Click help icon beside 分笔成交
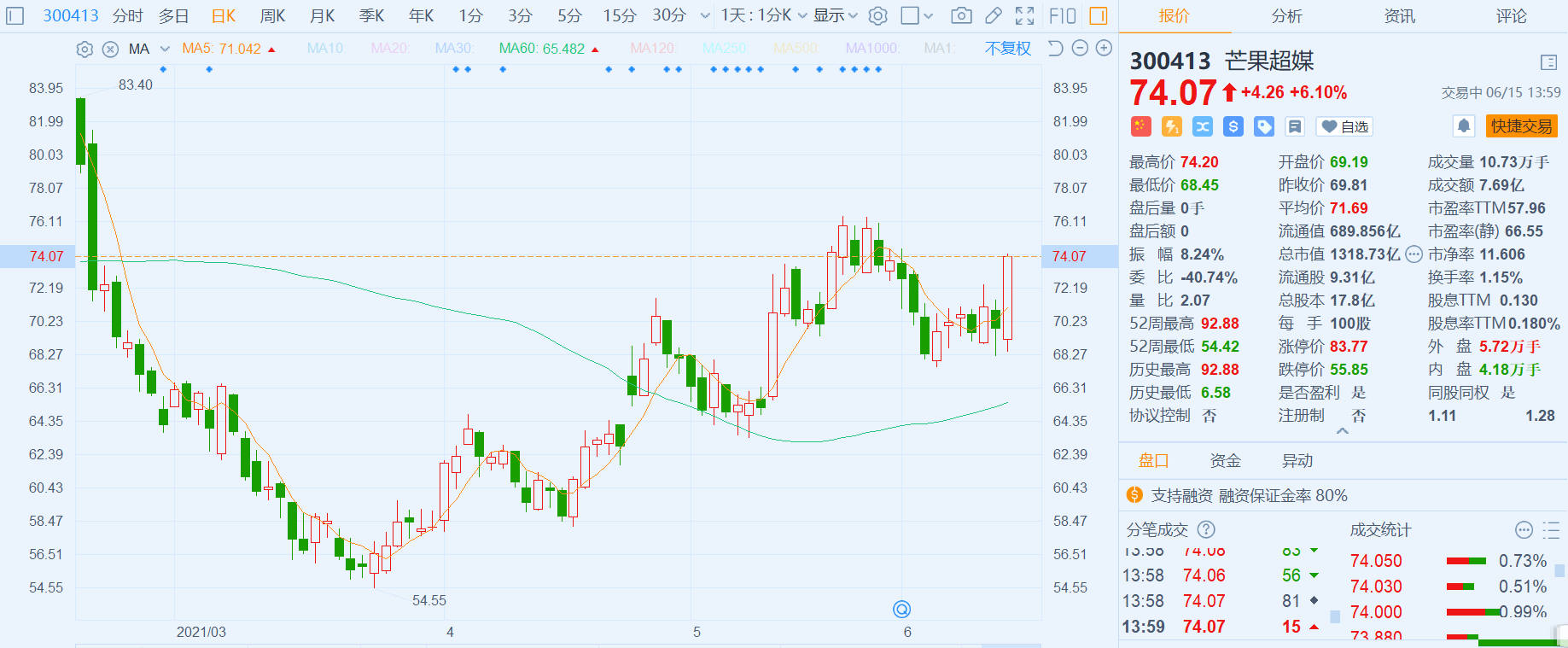Viewport: 1568px width, 648px height. (x=1205, y=529)
